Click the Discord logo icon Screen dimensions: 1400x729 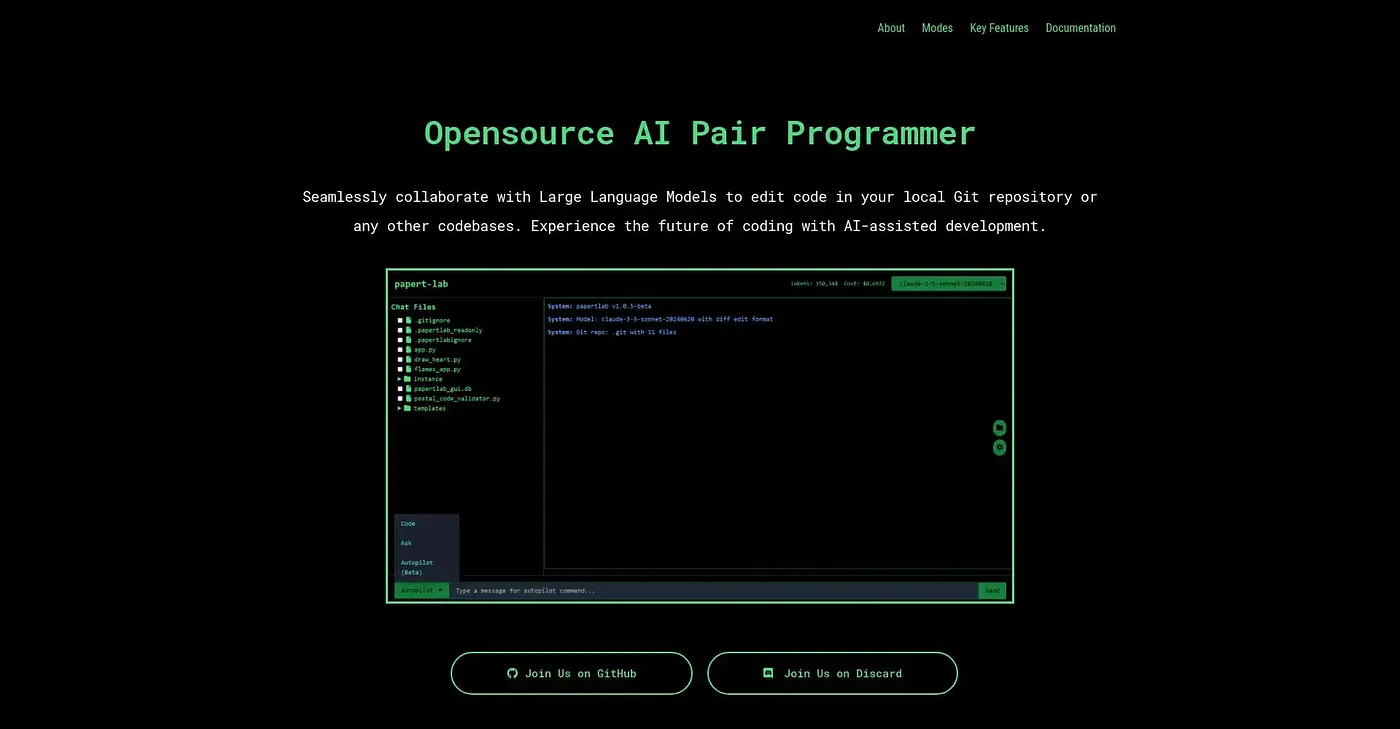tap(768, 673)
